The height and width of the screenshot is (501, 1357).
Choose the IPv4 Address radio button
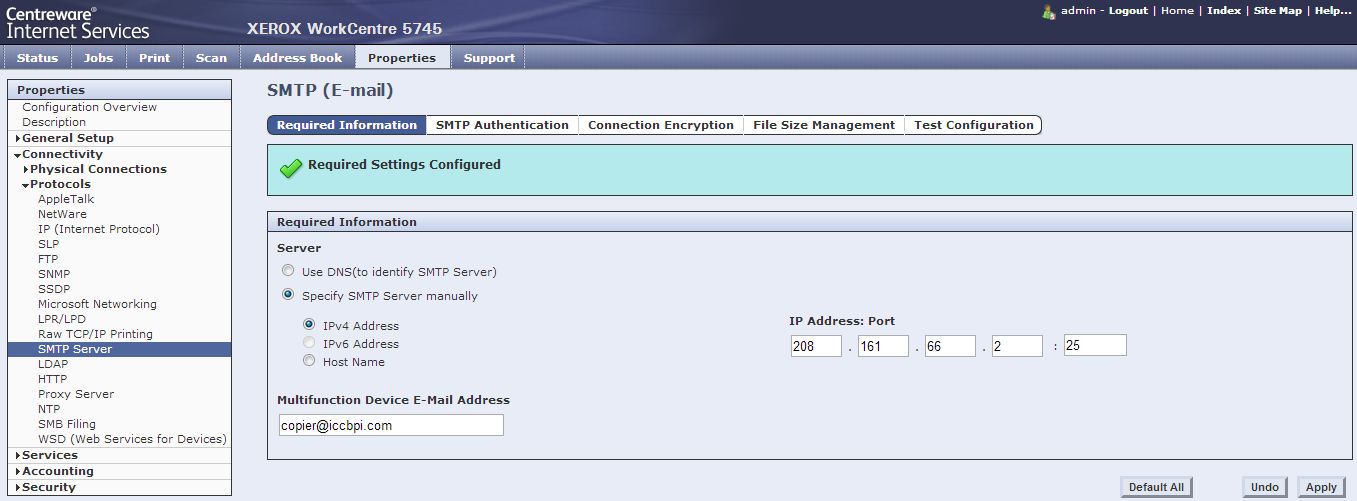point(309,324)
